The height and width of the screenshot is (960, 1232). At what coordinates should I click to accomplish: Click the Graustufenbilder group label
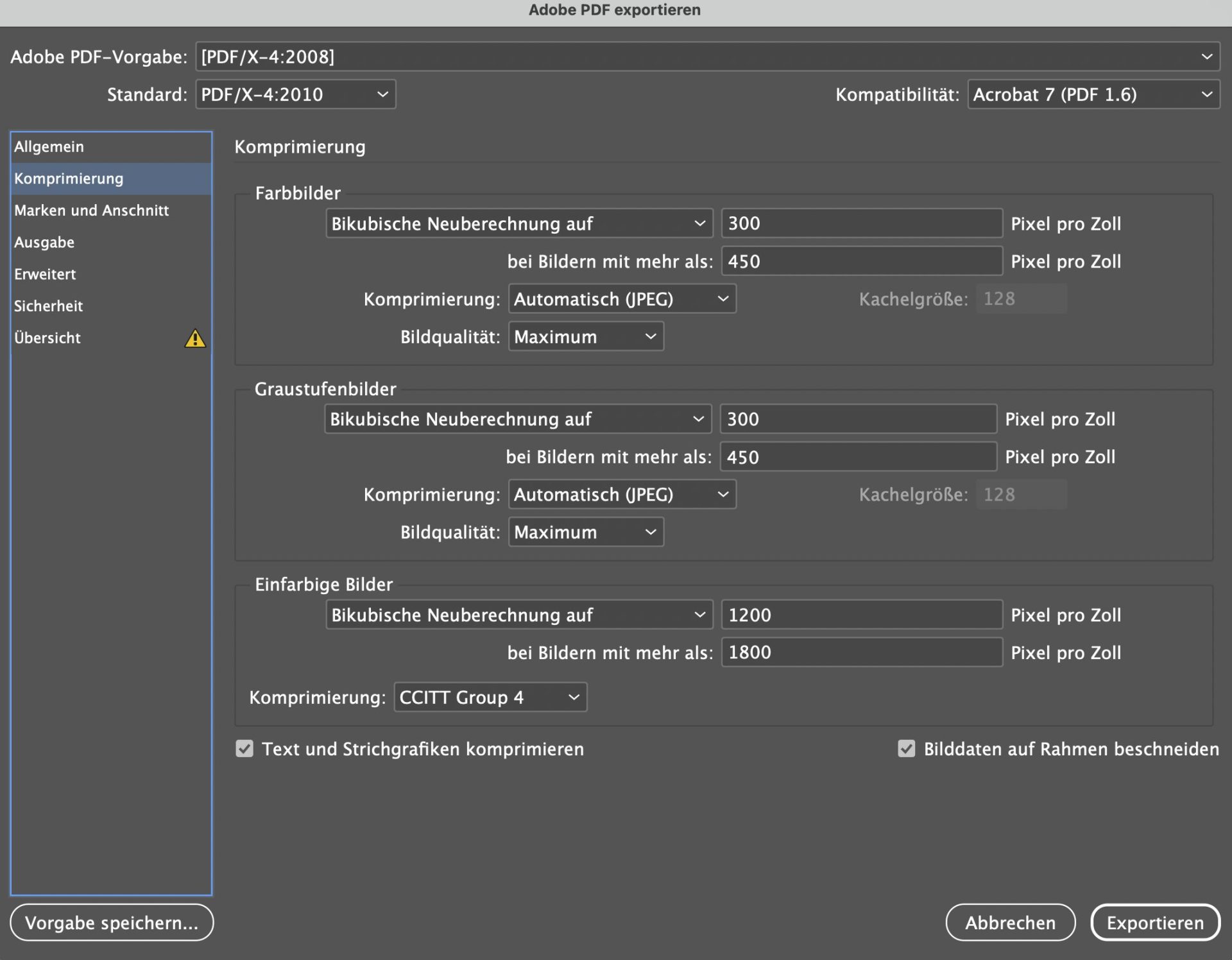(325, 389)
